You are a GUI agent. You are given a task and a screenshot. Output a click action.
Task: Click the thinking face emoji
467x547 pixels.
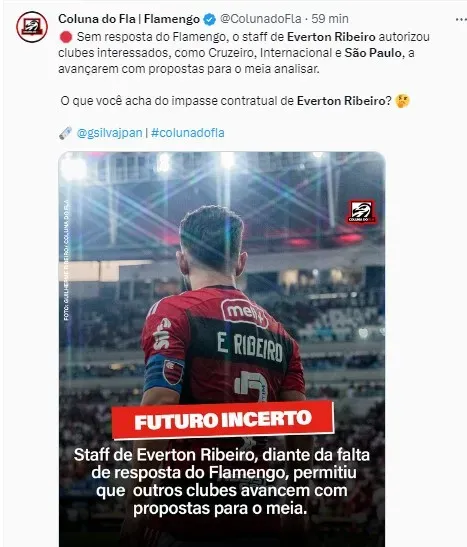click(402, 101)
